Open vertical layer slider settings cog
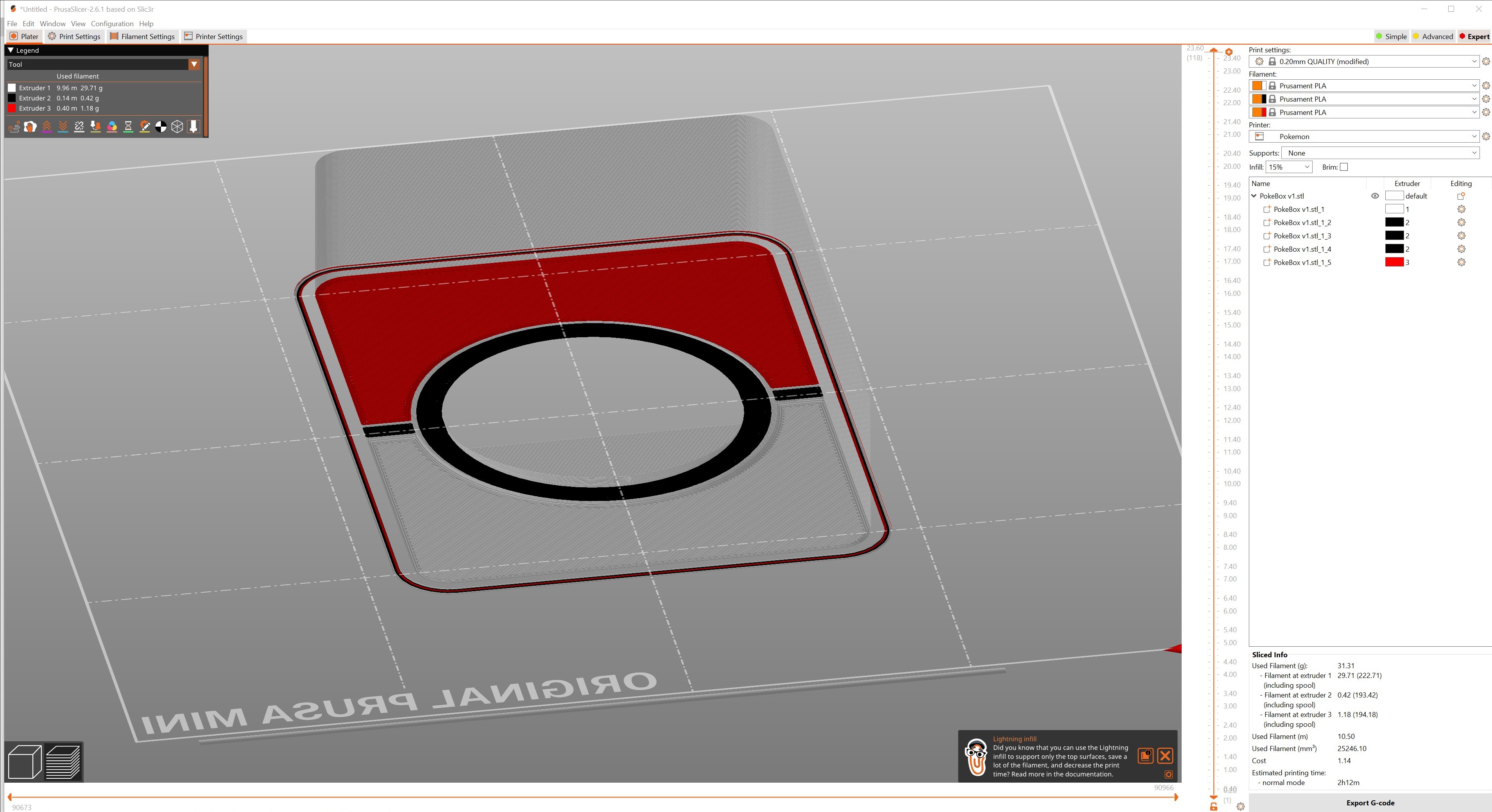 [x=1240, y=806]
